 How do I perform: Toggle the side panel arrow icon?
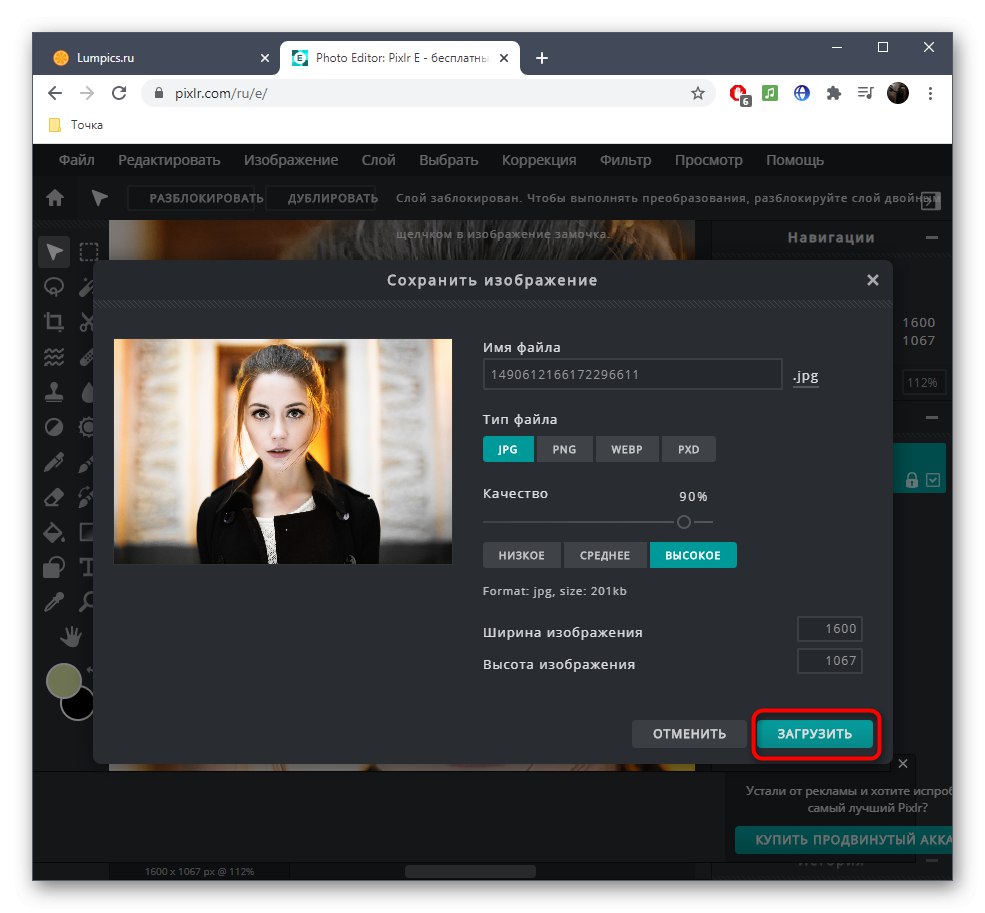tap(931, 200)
